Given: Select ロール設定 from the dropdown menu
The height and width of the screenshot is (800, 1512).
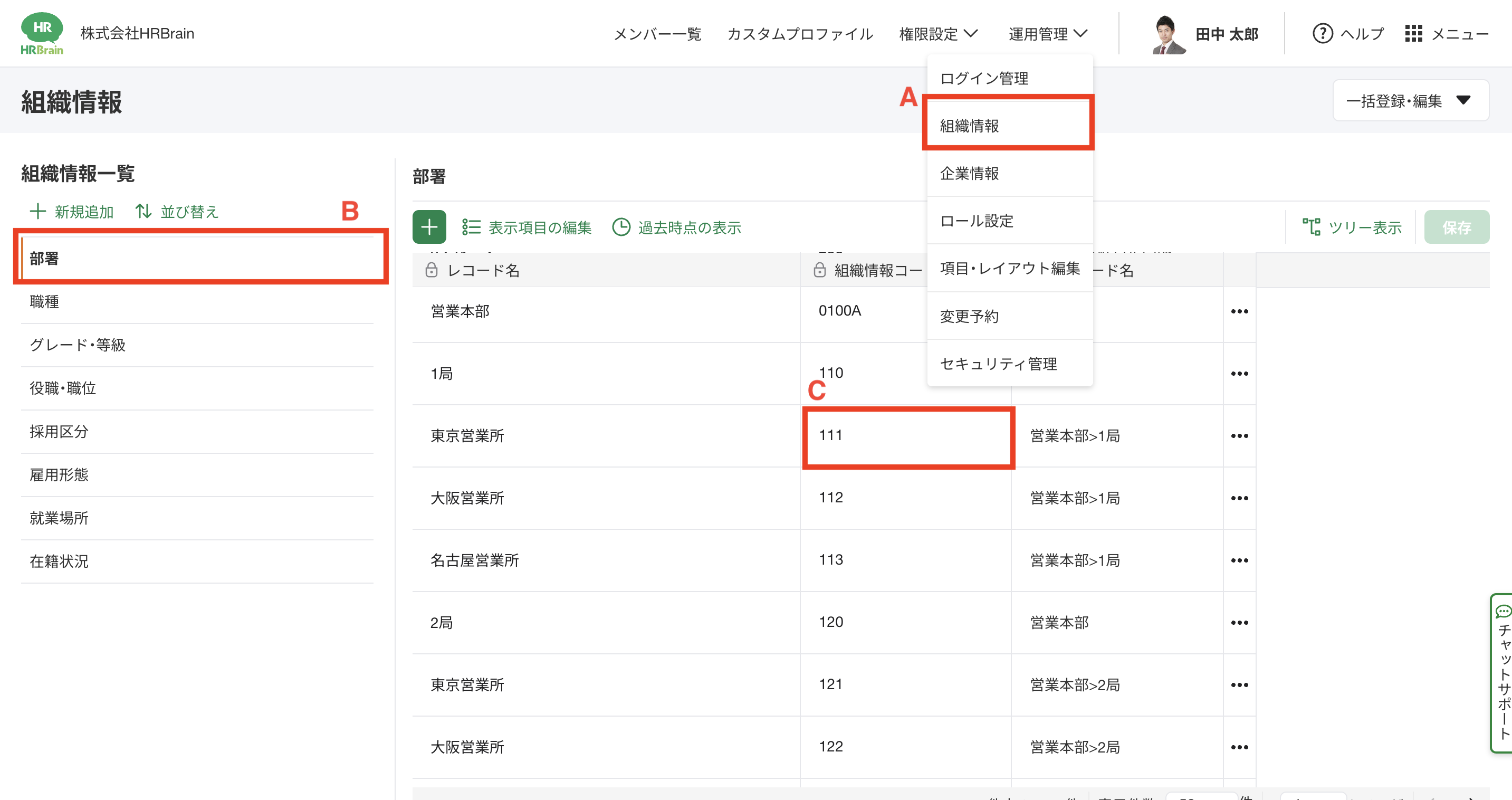Looking at the screenshot, I should click(x=977, y=221).
